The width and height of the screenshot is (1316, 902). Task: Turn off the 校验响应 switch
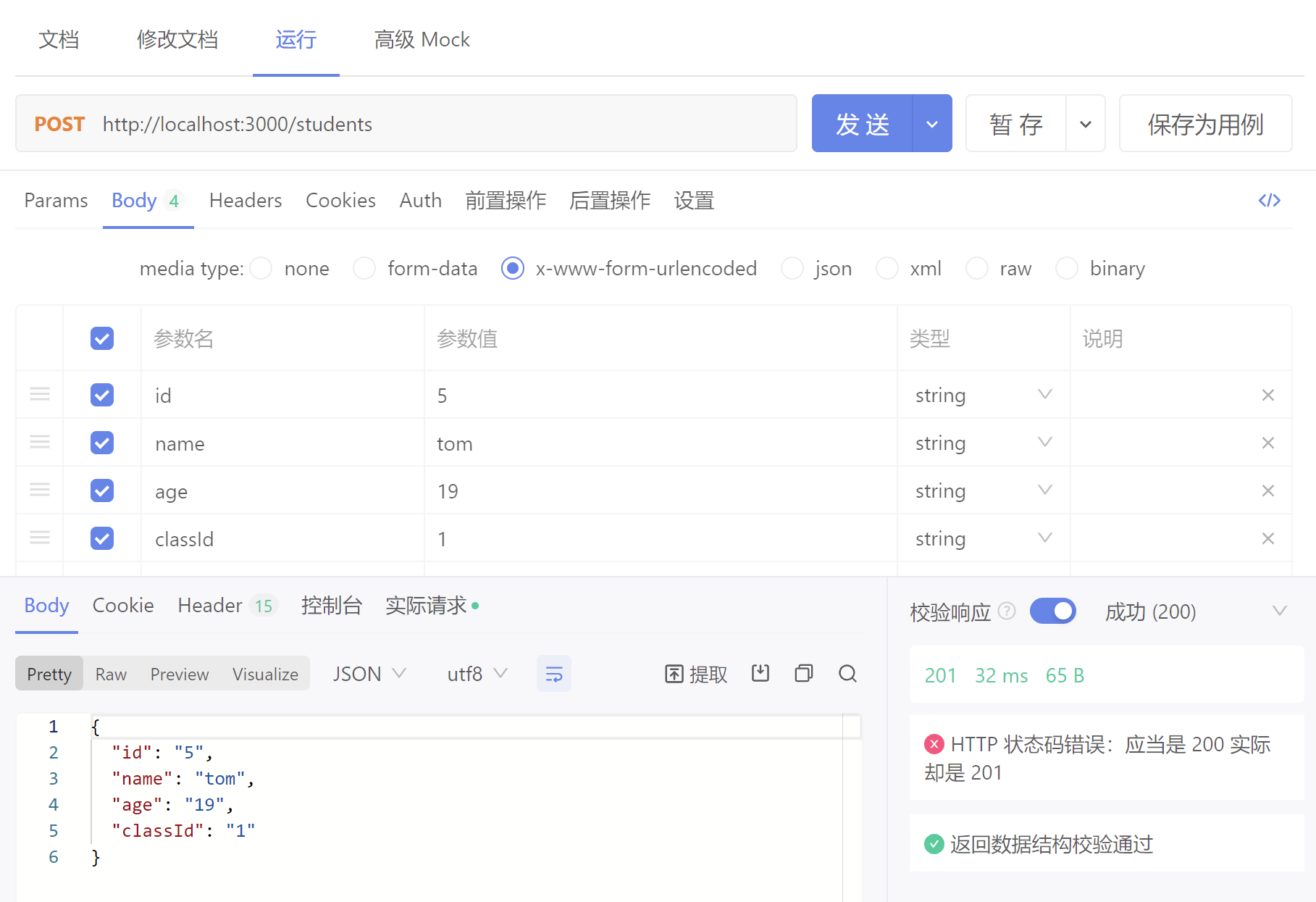pyautogui.click(x=1053, y=611)
